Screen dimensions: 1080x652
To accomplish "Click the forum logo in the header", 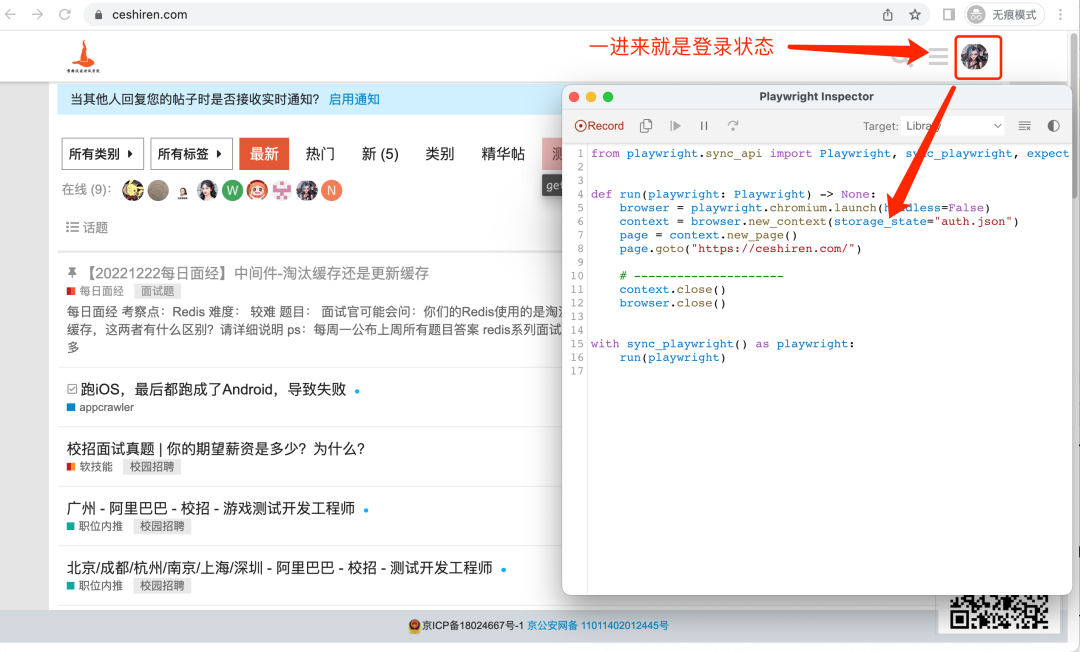I will pos(81,56).
